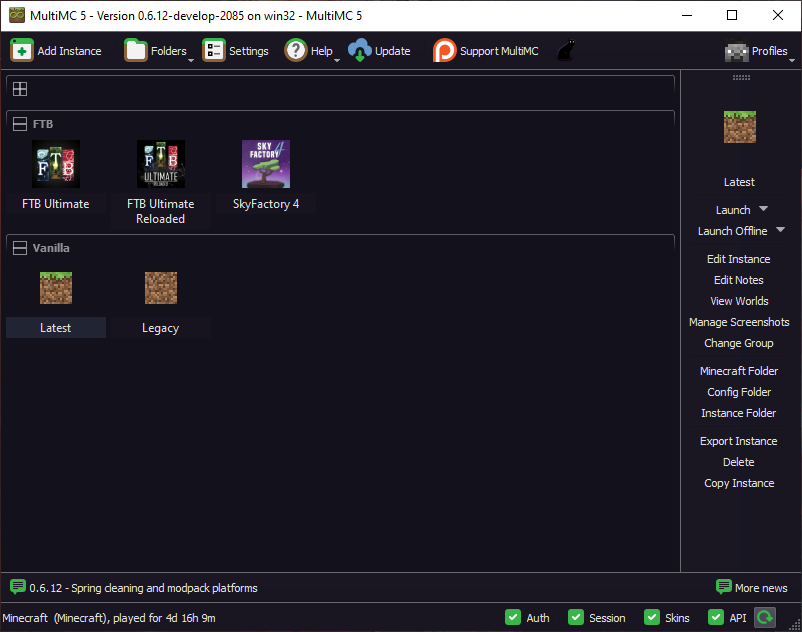
Task: Click the Latest name in side panel
Action: (x=739, y=182)
